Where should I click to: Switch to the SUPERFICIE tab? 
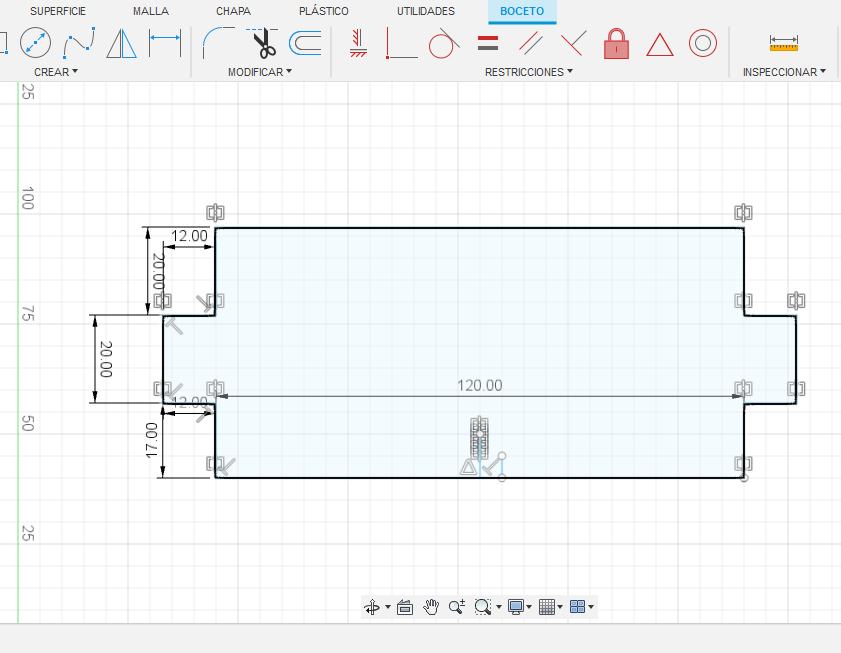(x=58, y=11)
